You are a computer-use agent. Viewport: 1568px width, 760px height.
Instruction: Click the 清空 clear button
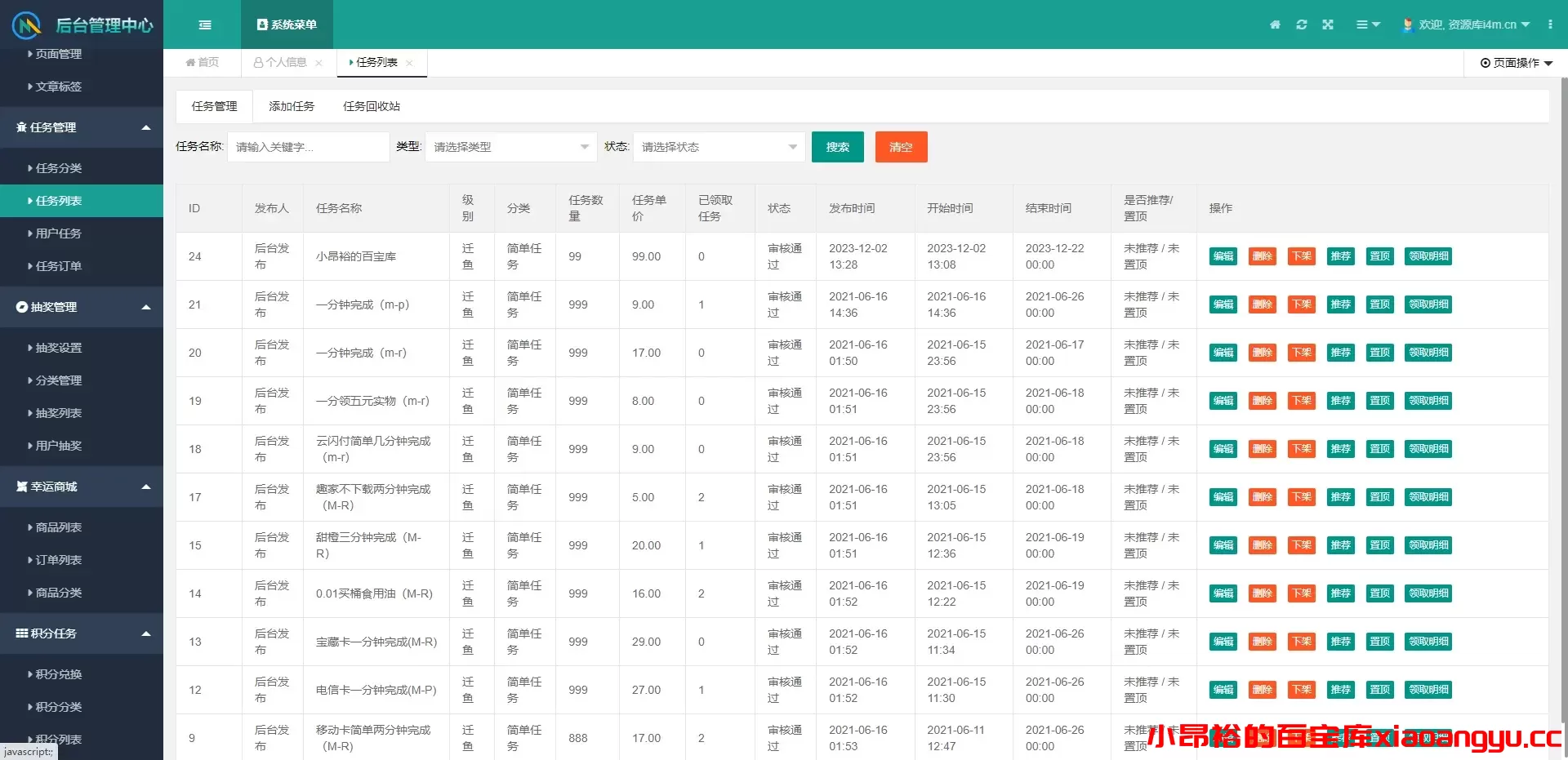[901, 147]
